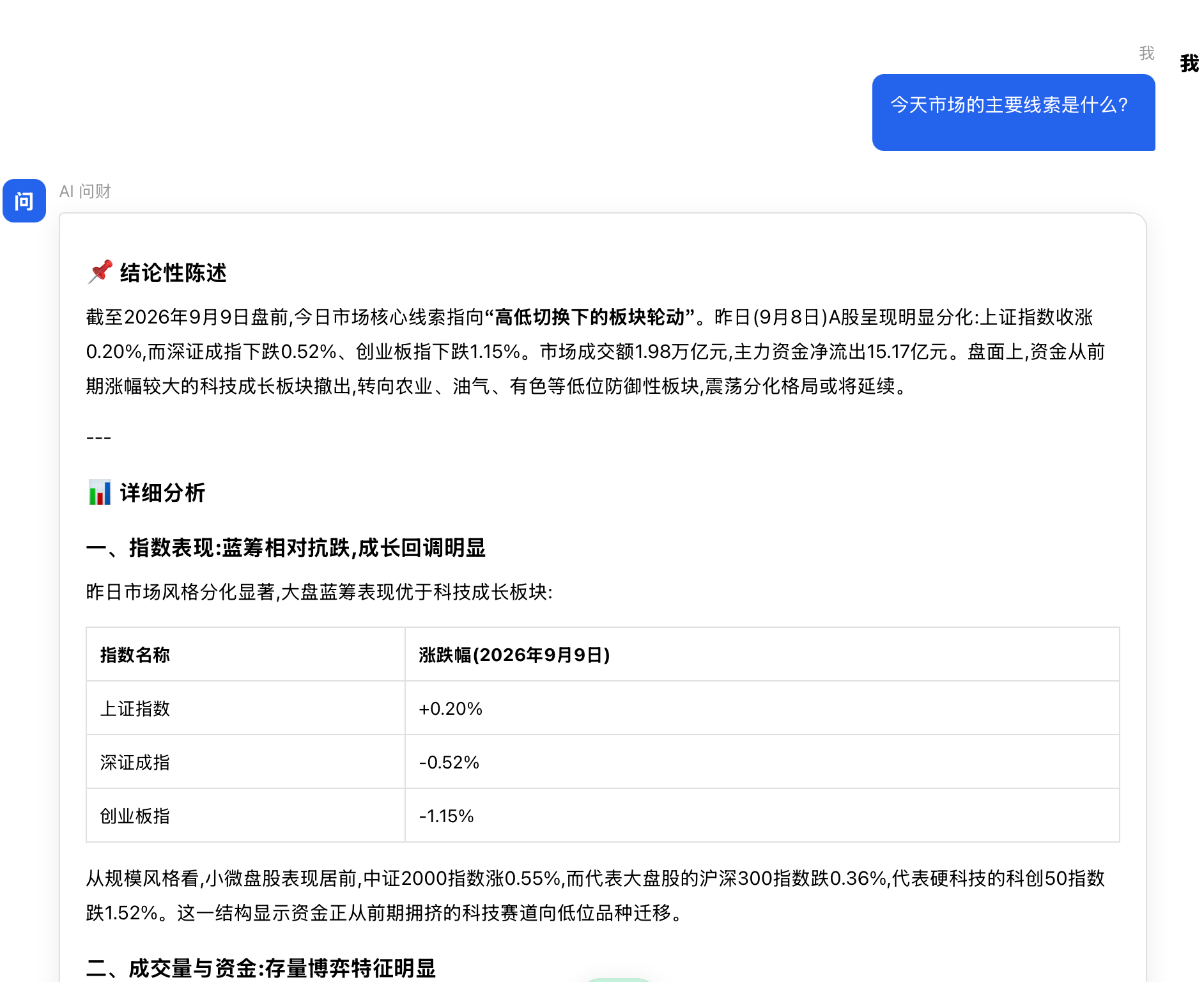Click the text 主力资金净流出15.17亿元
Image resolution: width=1204 pixels, height=982 pixels.
840,352
